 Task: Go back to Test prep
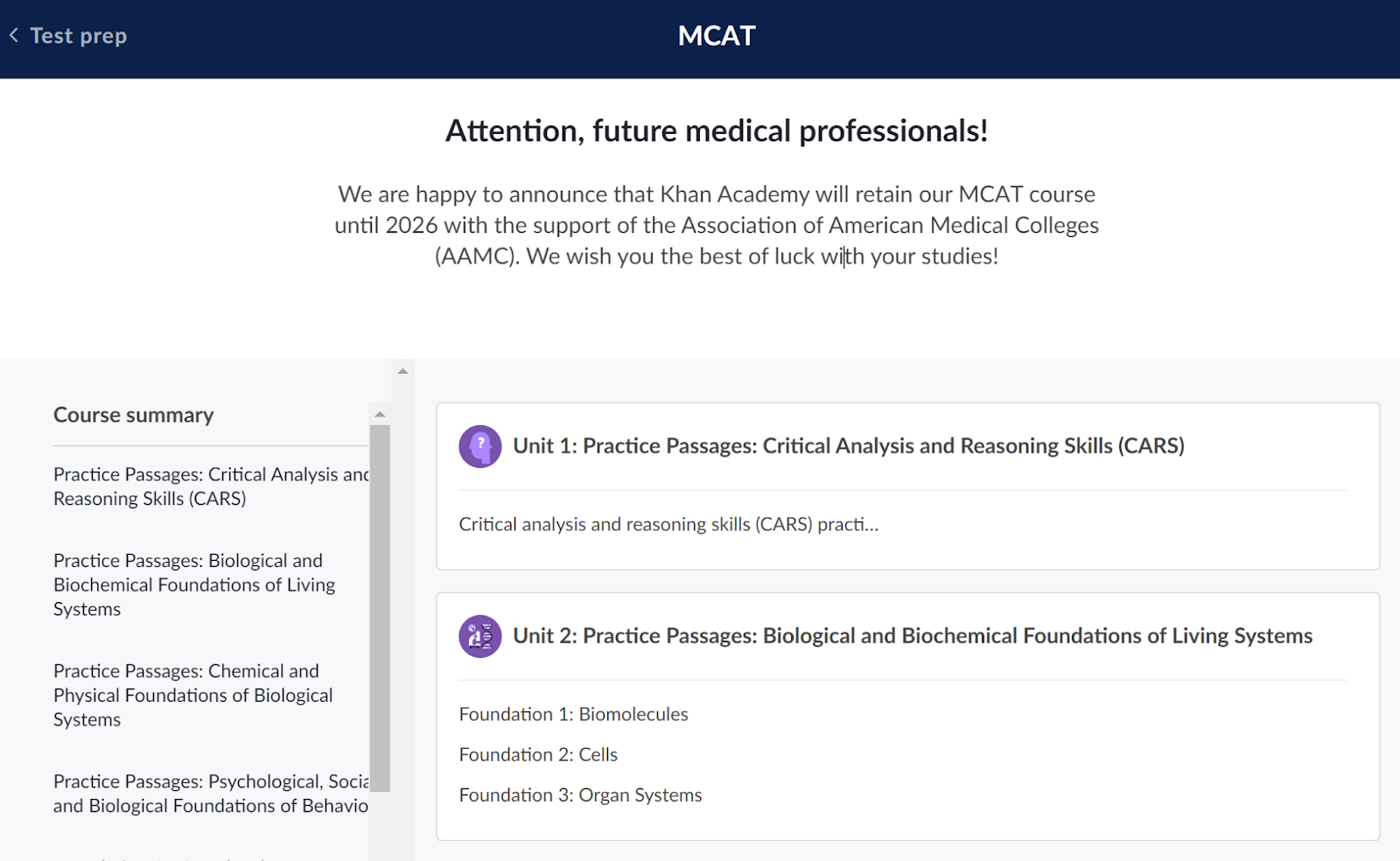79,36
